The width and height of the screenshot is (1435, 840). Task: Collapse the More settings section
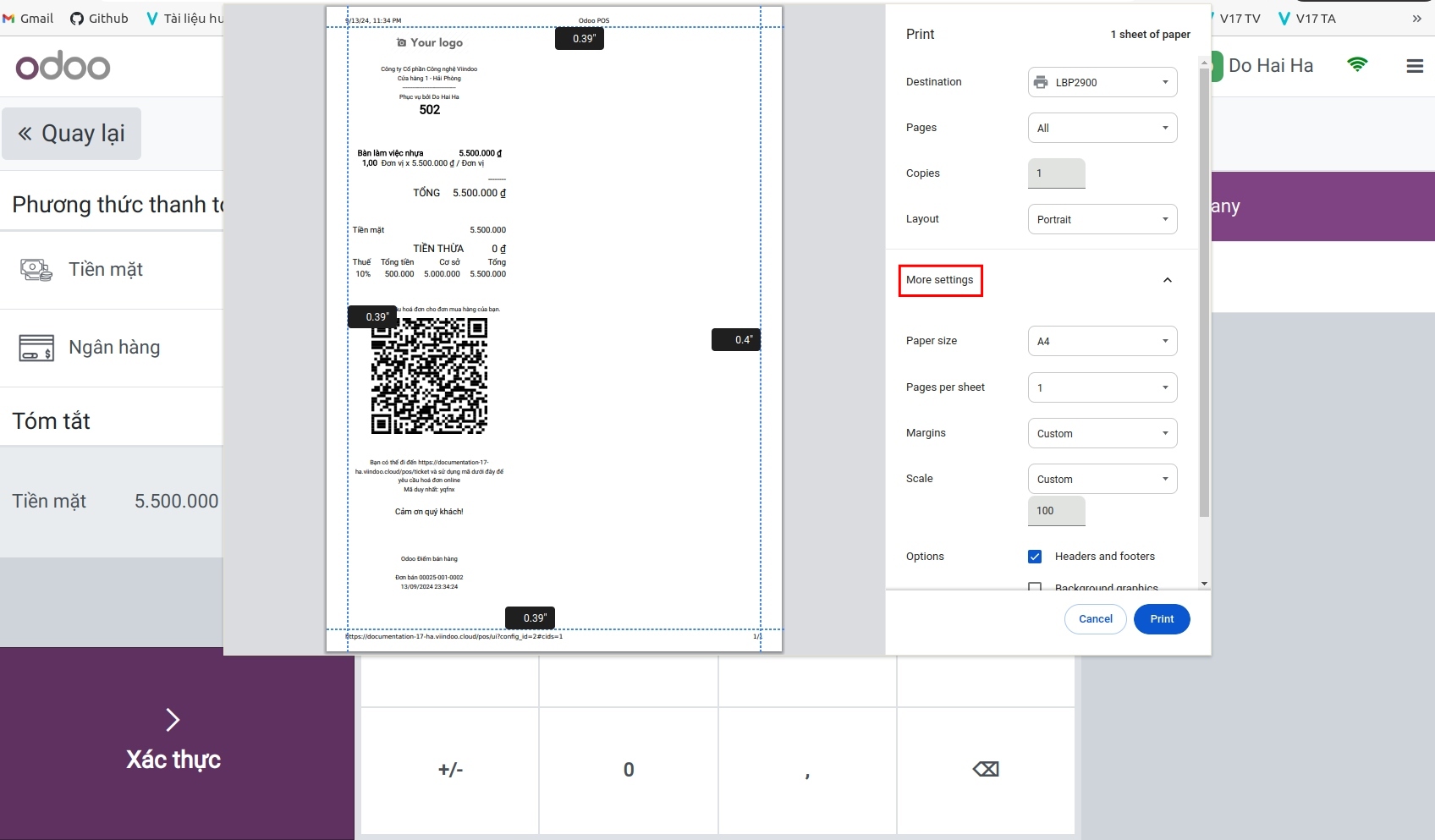1168,280
